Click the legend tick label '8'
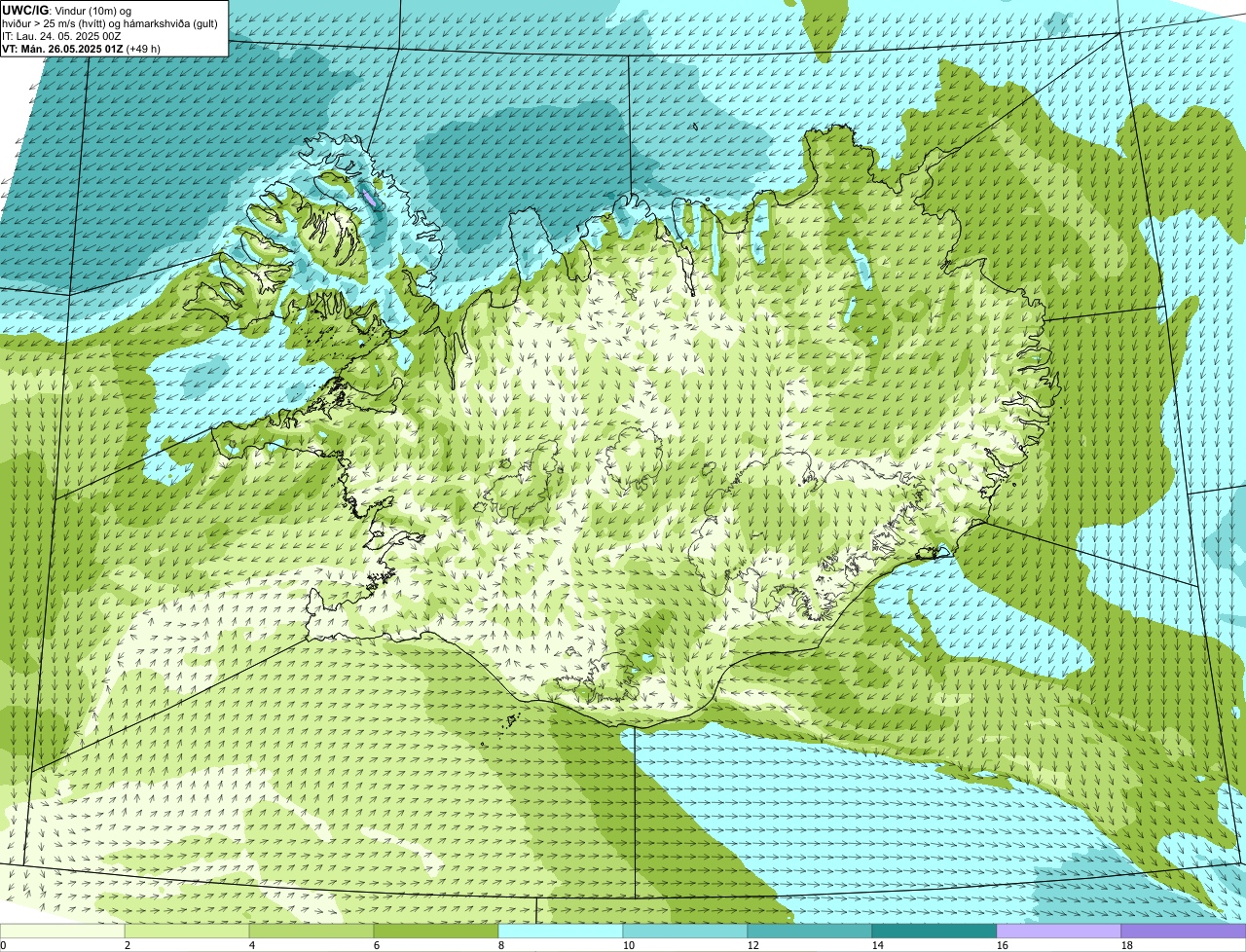The image size is (1246, 952). coord(500,945)
